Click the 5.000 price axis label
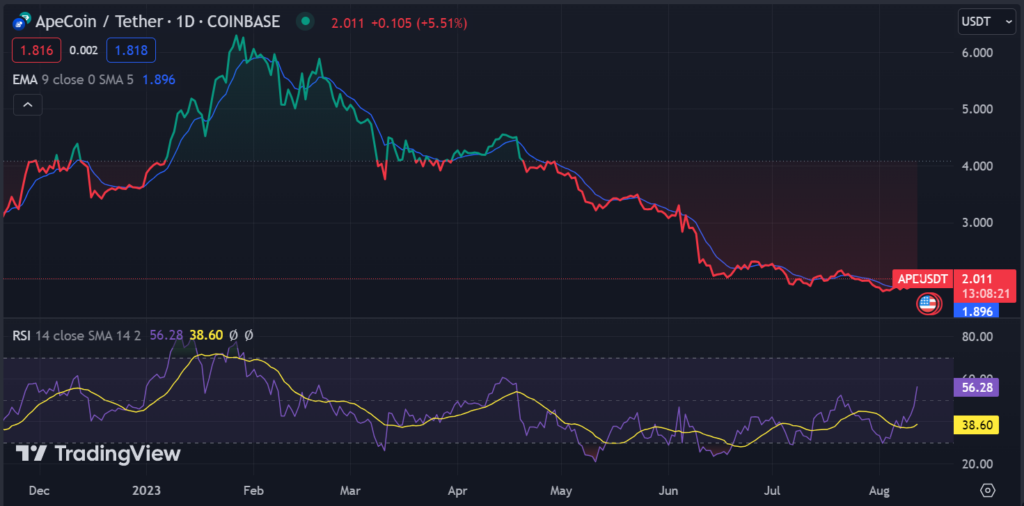The height and width of the screenshot is (506, 1024). coord(977,109)
